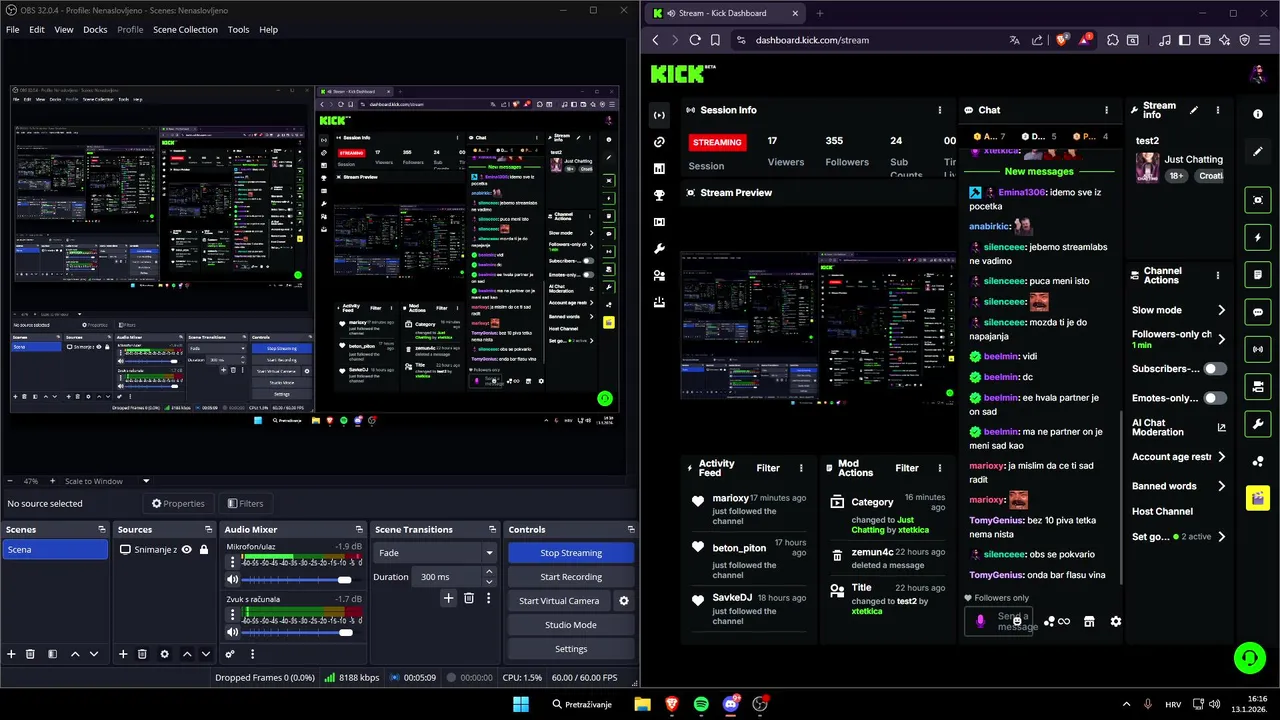Image resolution: width=1280 pixels, height=720 pixels.
Task: Move source down in Sources dock
Action: [206, 654]
